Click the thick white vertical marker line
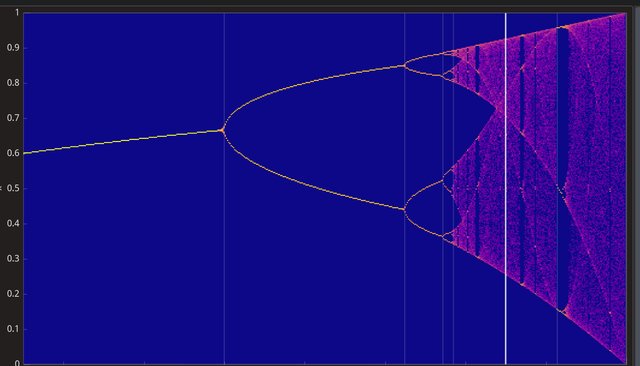640x366 pixels. click(506, 188)
